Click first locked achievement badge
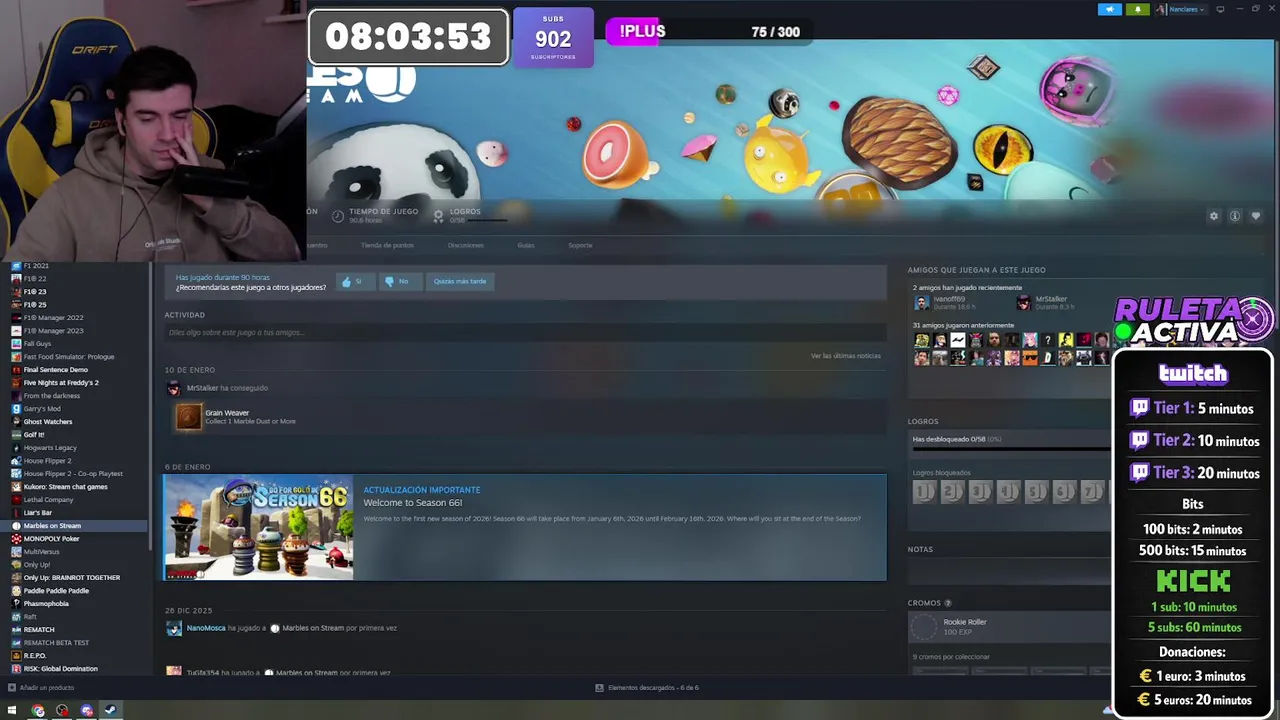The height and width of the screenshot is (720, 1280). 923,491
